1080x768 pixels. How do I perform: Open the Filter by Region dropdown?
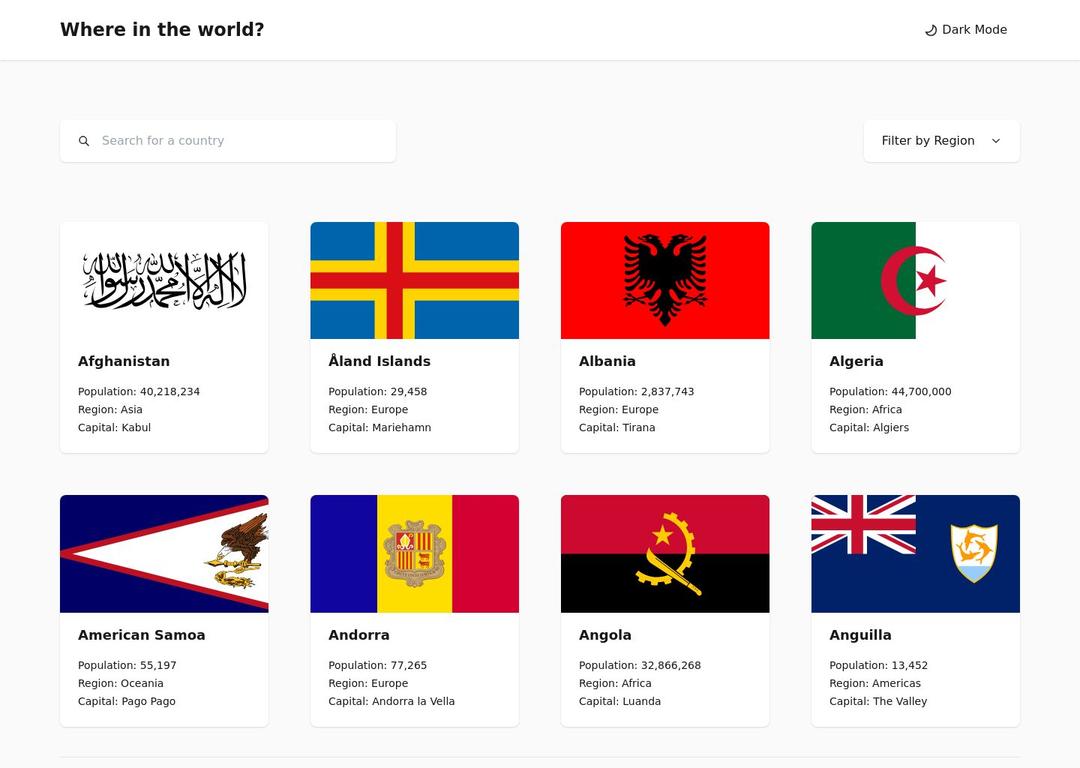pos(940,140)
